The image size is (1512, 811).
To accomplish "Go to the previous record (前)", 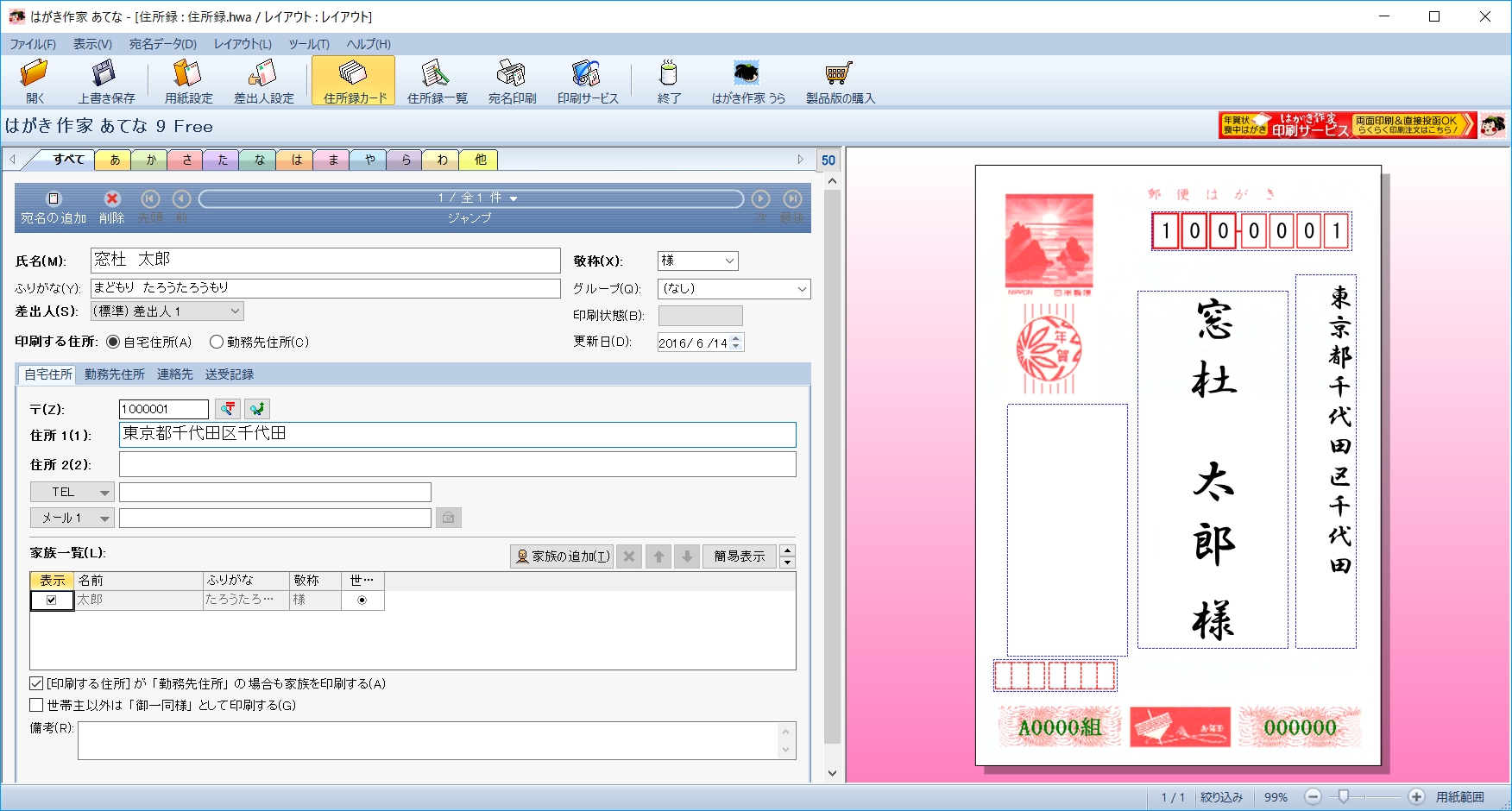I will (x=181, y=208).
